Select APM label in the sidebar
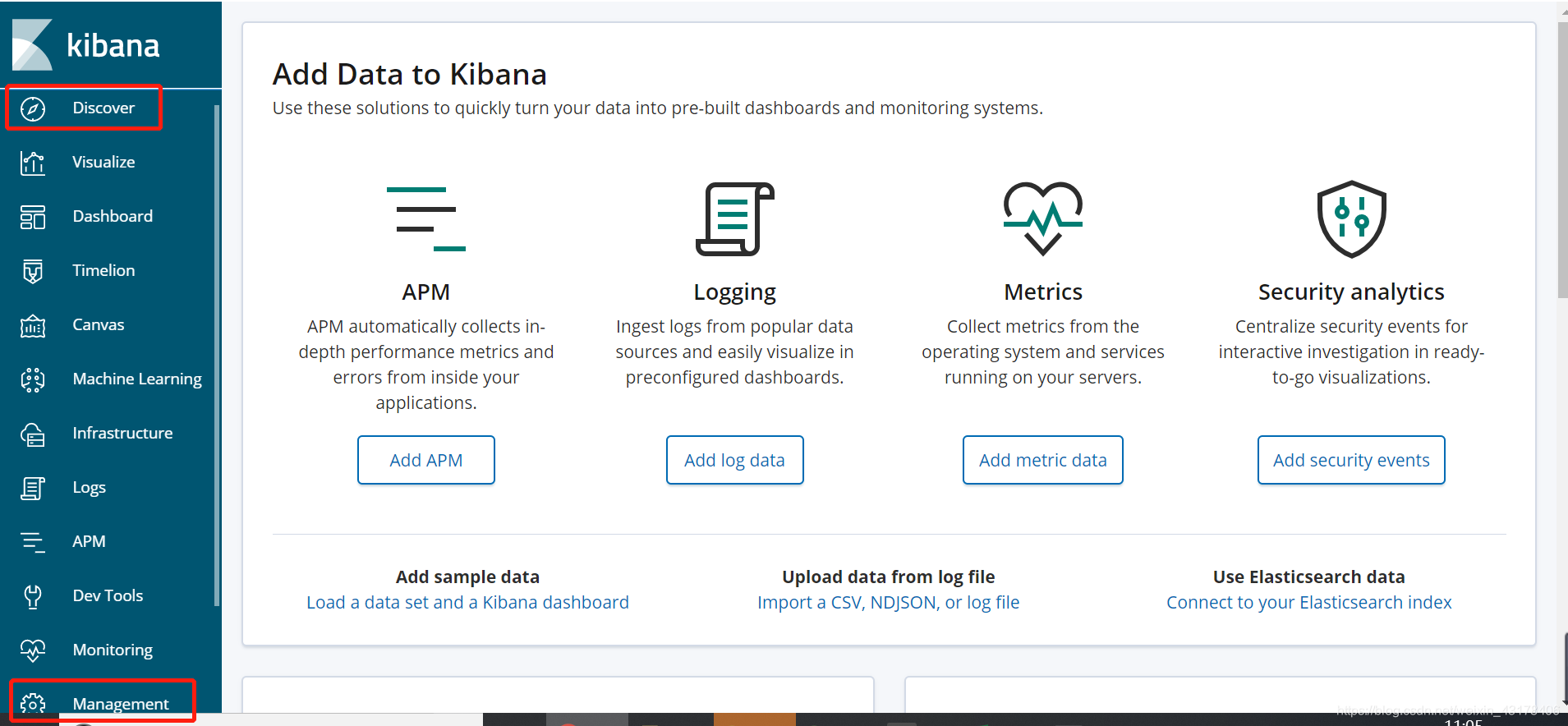 (x=89, y=541)
